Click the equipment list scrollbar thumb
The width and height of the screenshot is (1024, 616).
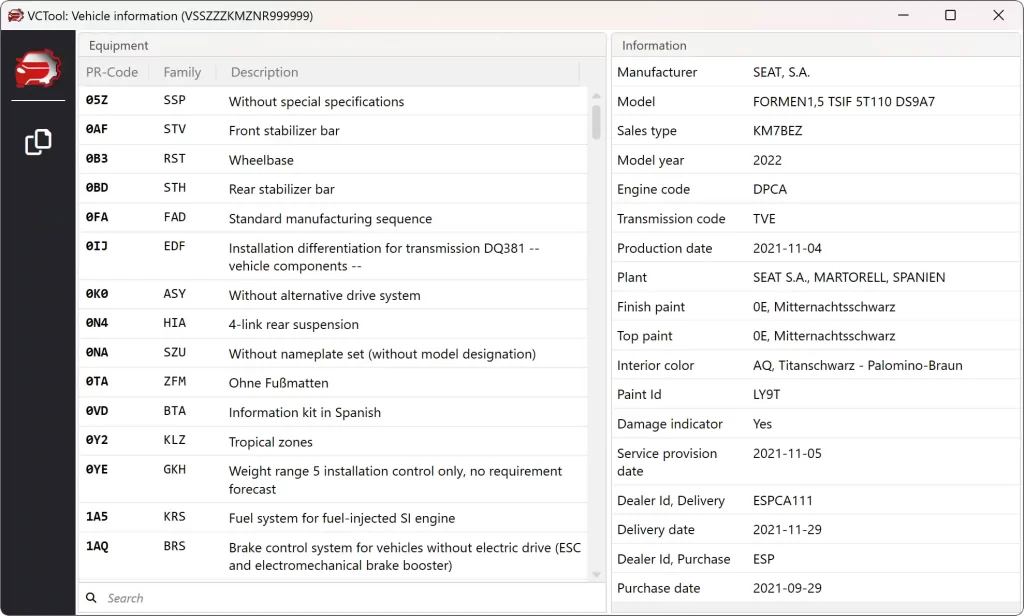point(596,122)
